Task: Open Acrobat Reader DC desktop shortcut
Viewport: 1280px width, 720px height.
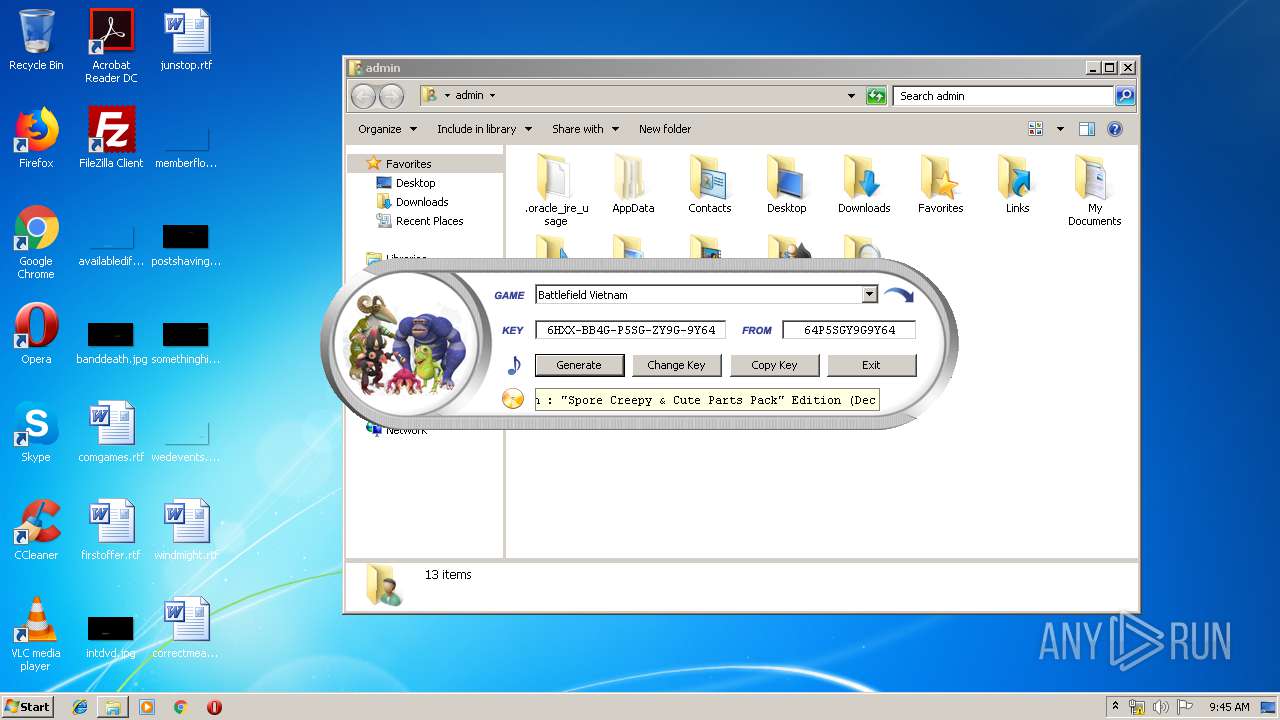Action: [x=111, y=46]
